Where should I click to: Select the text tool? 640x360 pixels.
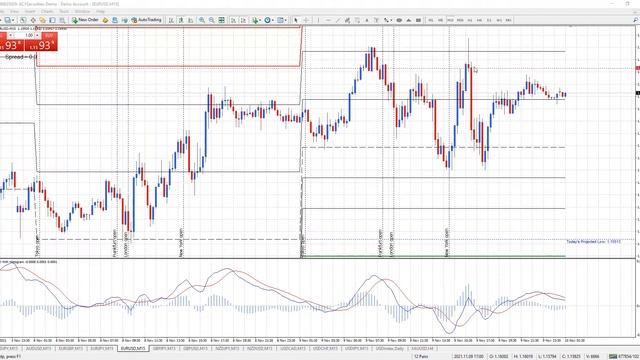pos(367,20)
